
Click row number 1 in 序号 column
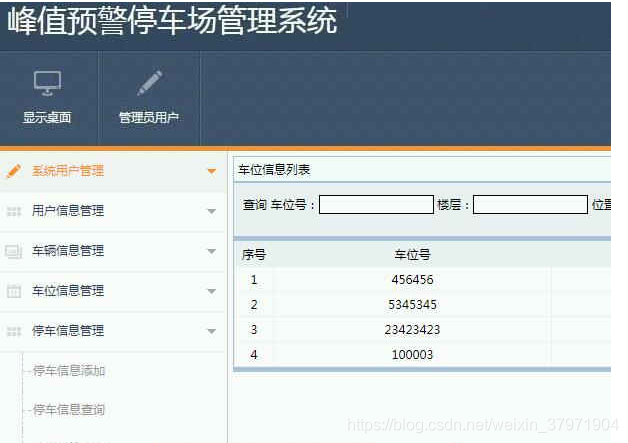pyautogui.click(x=254, y=280)
